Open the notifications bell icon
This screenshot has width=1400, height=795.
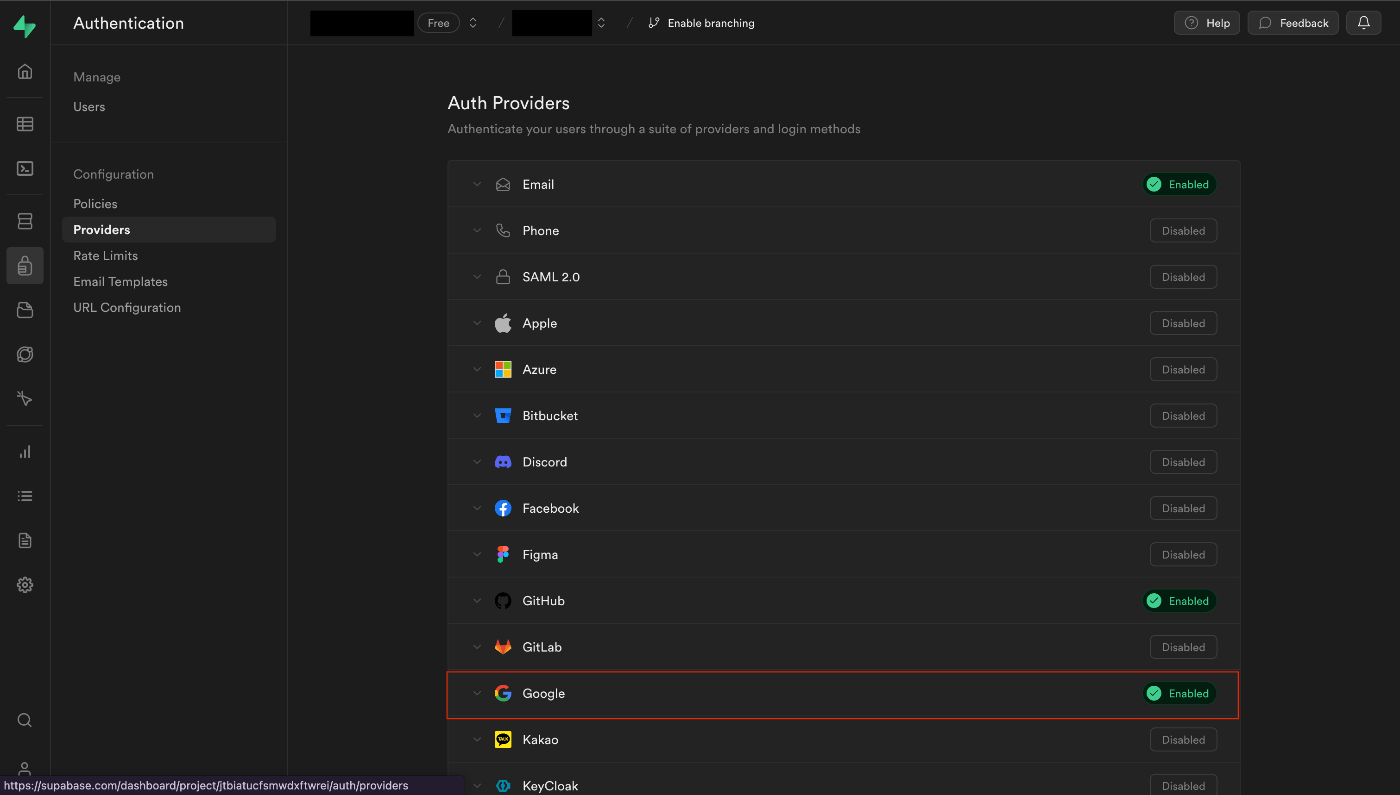pyautogui.click(x=1364, y=22)
